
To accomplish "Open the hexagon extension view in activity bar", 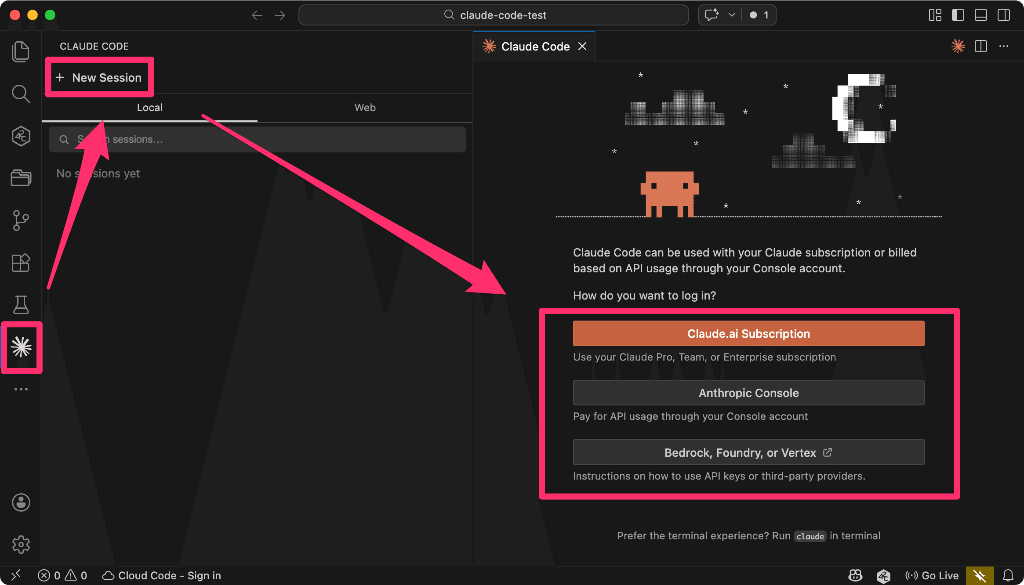I will tap(21, 136).
